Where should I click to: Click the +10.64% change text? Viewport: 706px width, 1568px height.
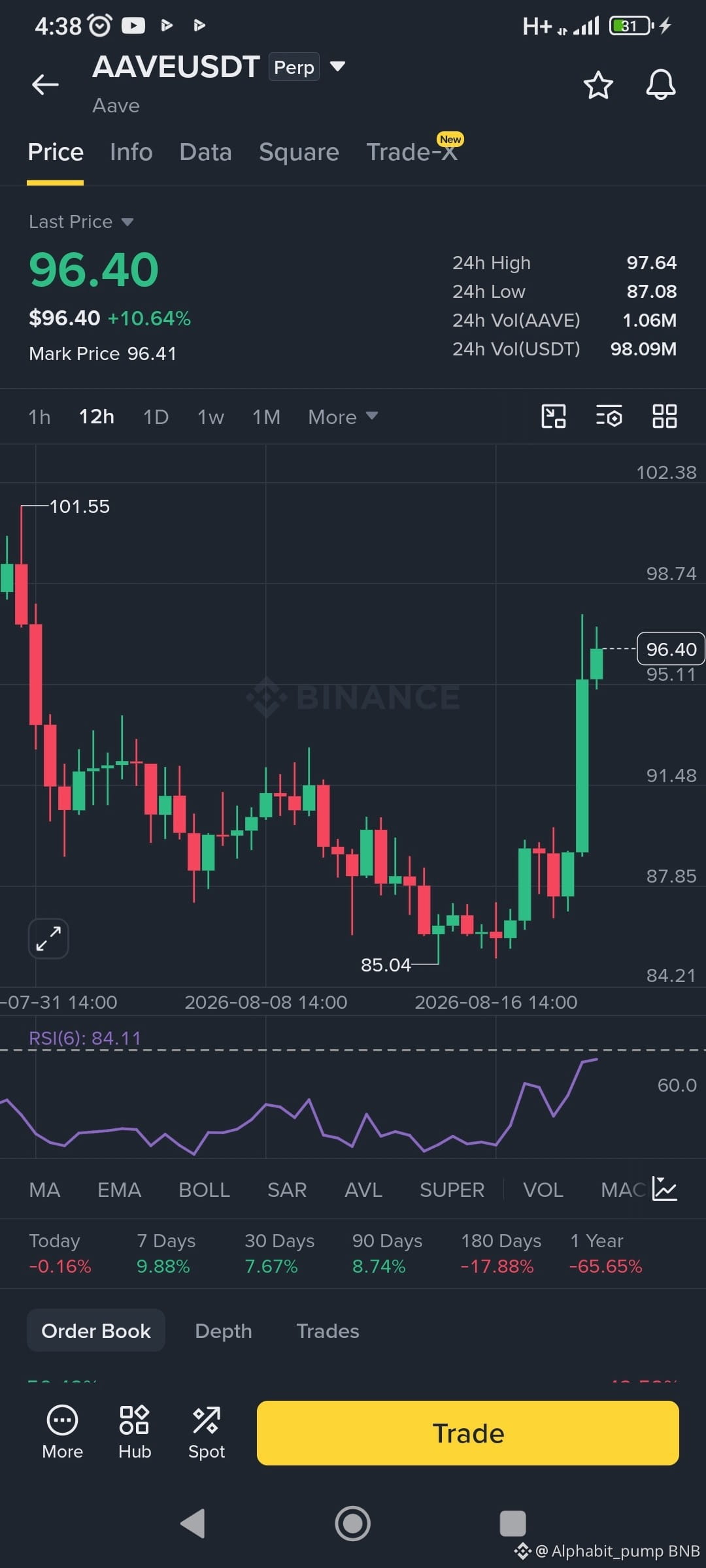pos(149,318)
